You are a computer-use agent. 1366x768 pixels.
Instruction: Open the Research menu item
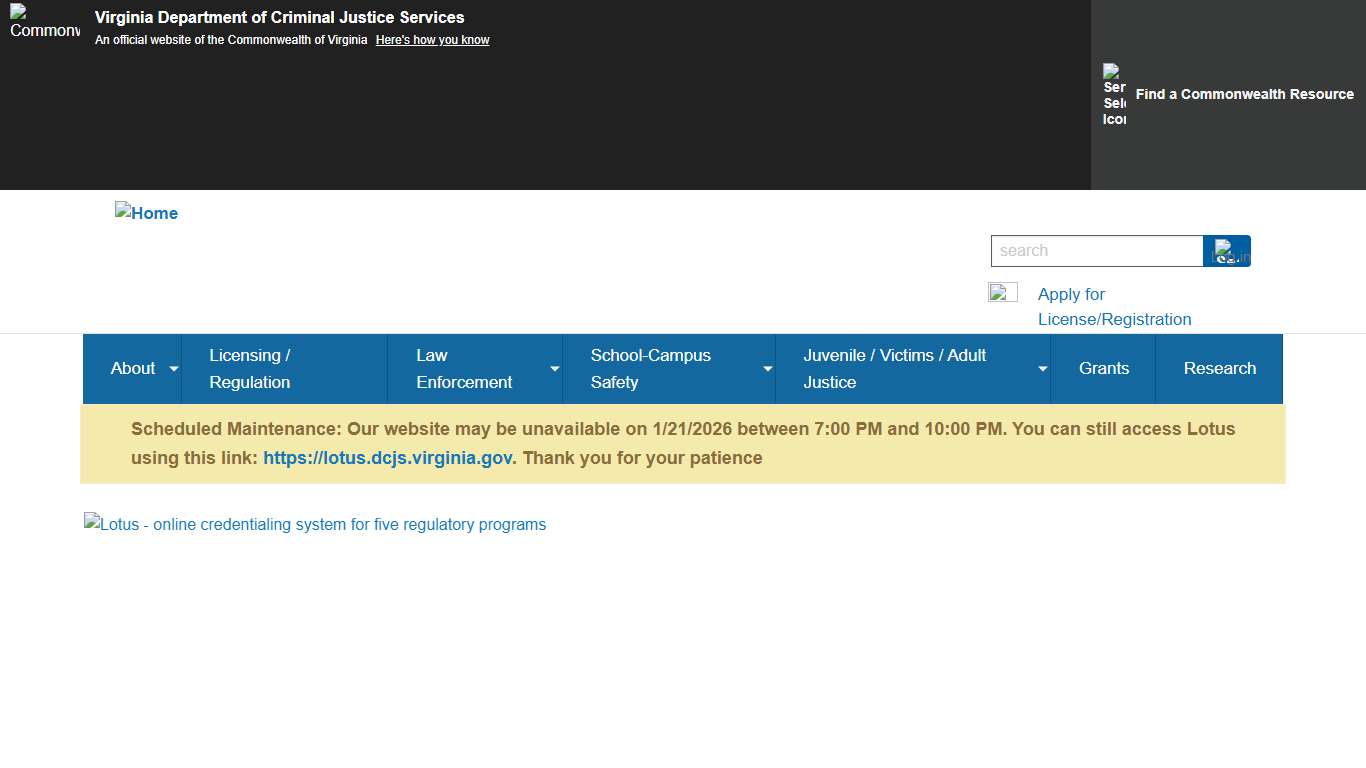coord(1219,369)
